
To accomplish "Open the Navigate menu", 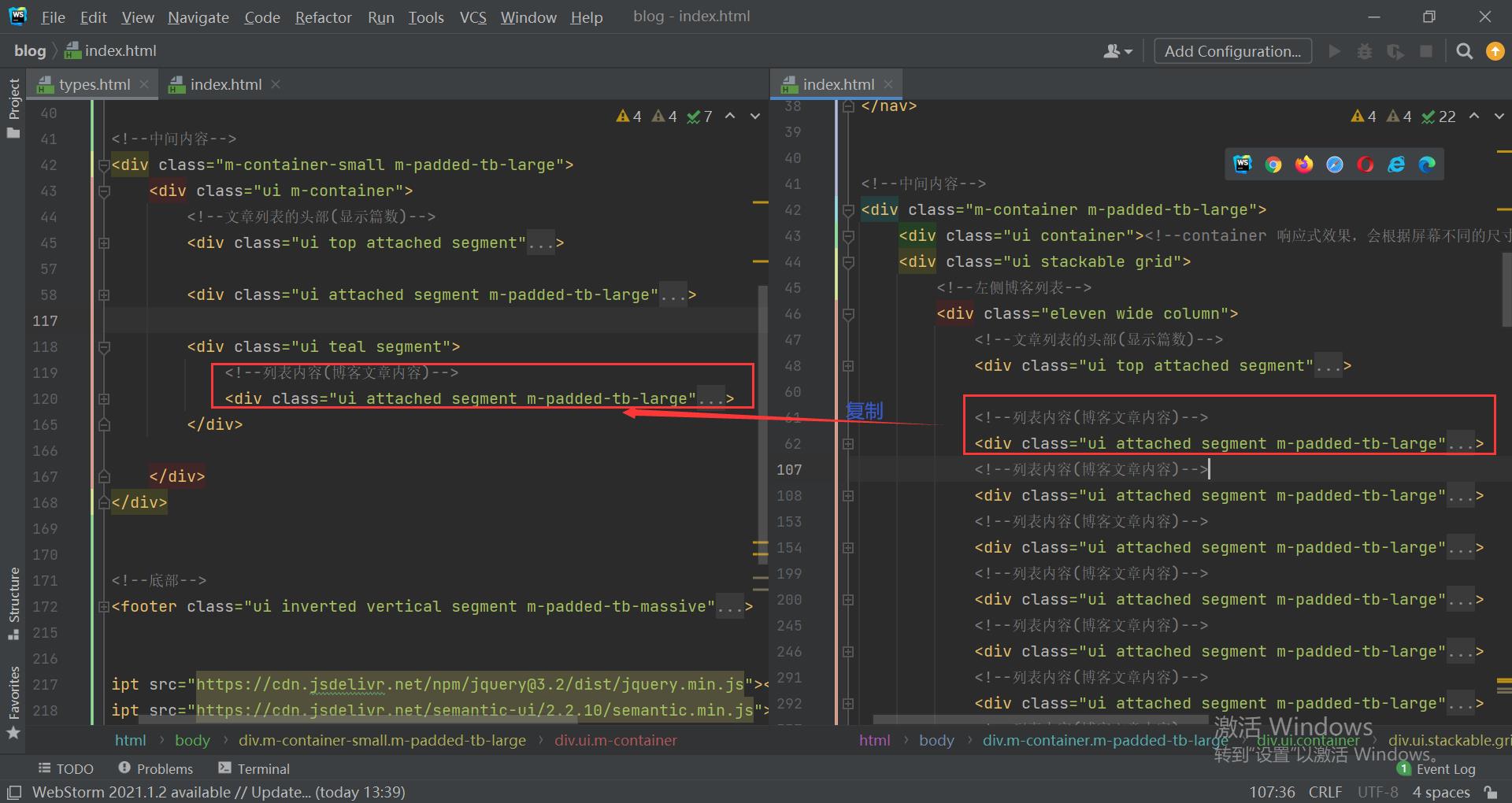I will point(198,17).
